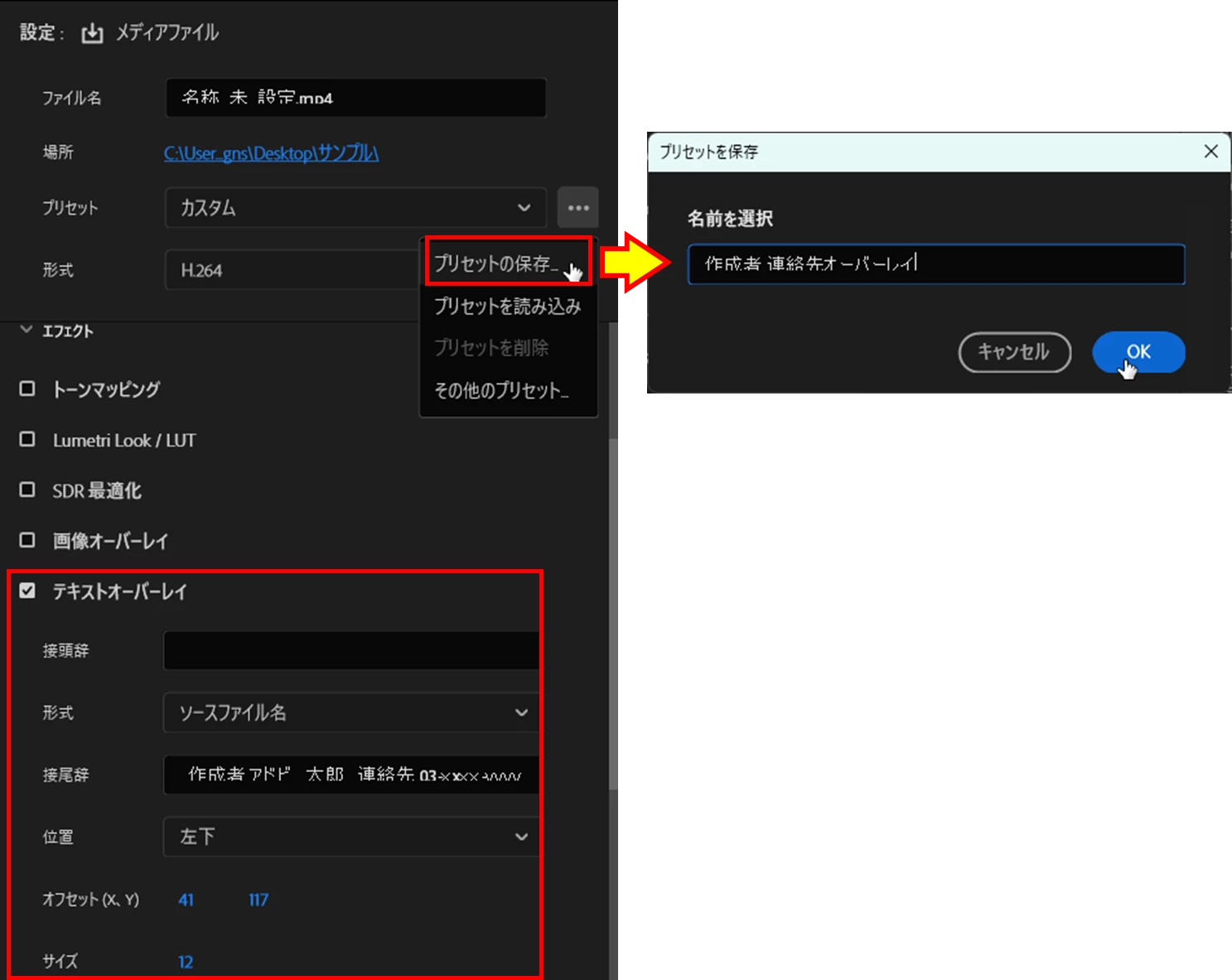Open the output location path link

pos(271,153)
